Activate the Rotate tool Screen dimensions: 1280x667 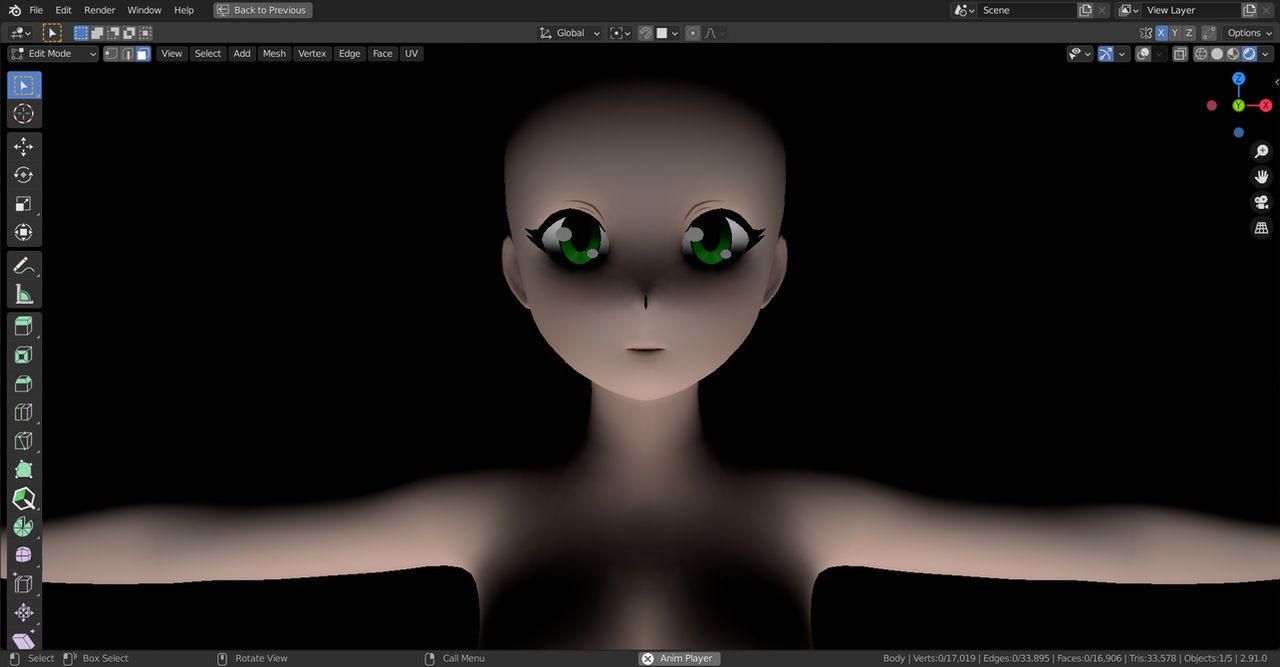pos(24,175)
